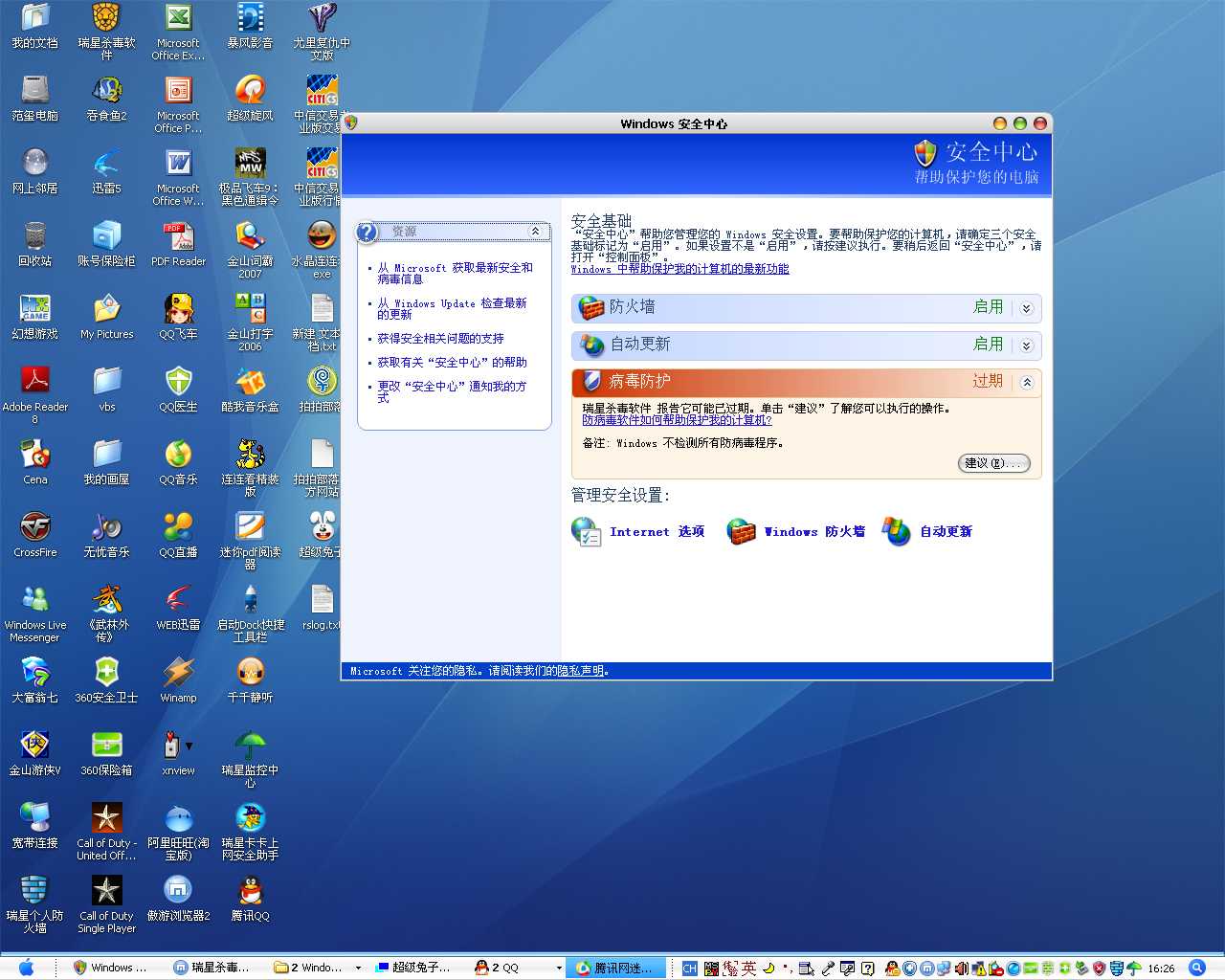Collapse the 资源 sidebar panel
1225x980 pixels.
(x=535, y=232)
